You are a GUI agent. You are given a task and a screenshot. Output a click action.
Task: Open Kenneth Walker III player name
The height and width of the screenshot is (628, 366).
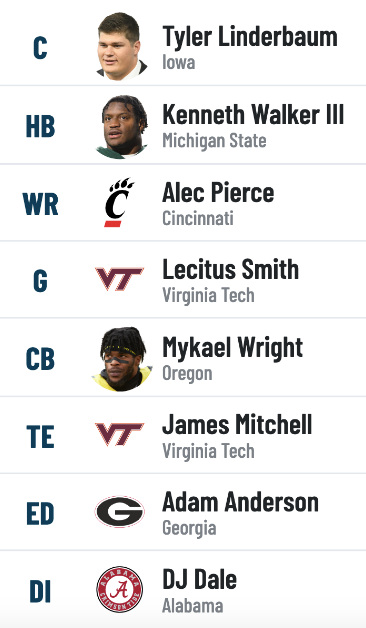point(253,115)
